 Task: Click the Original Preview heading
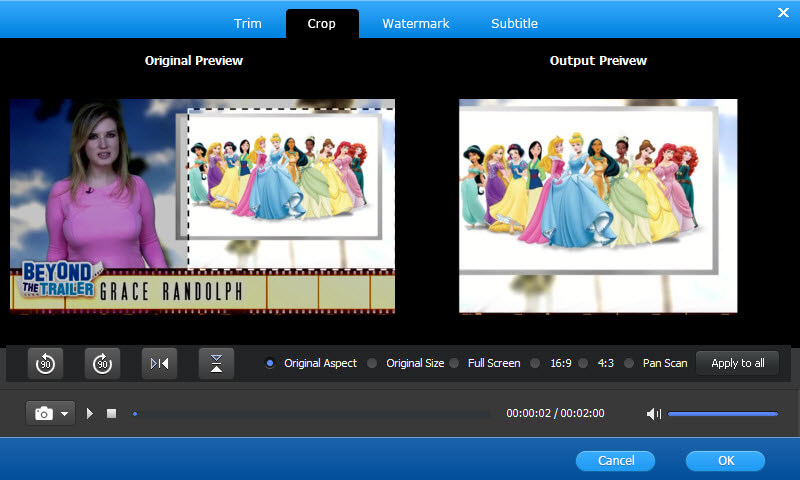[194, 61]
